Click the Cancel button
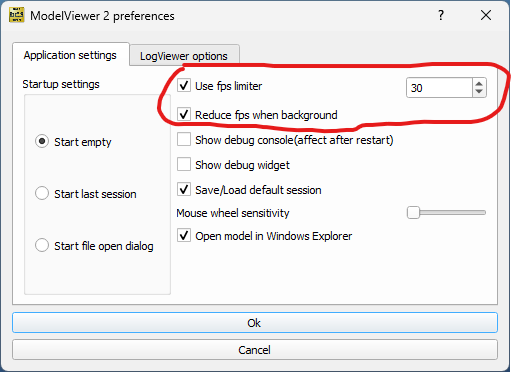The width and height of the screenshot is (513, 372). coord(255,350)
